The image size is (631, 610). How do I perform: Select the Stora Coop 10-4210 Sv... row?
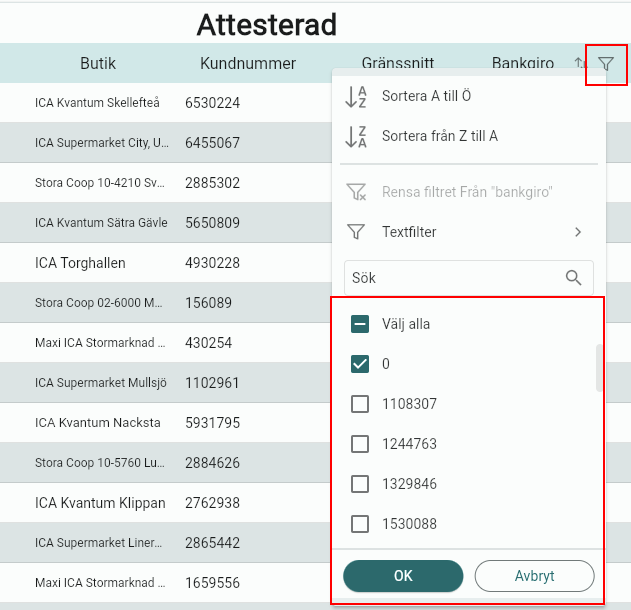click(166, 183)
